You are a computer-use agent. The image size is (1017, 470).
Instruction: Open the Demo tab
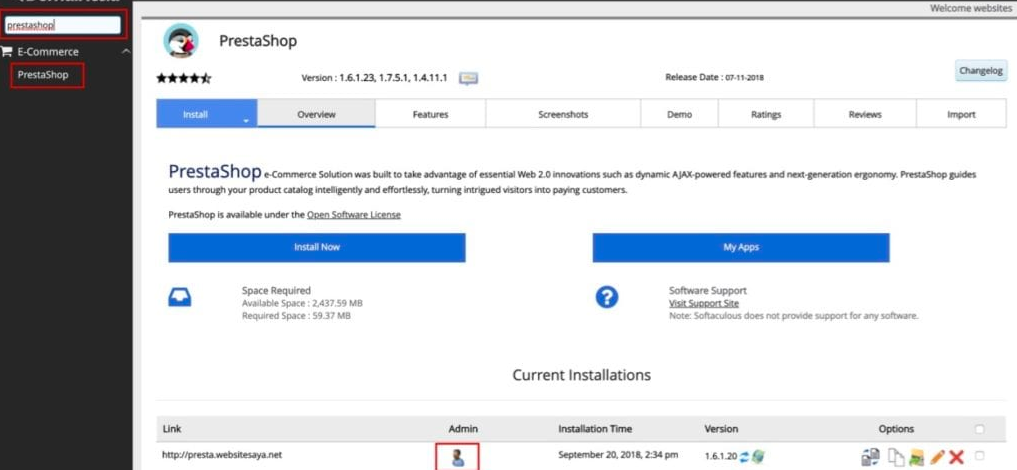[x=679, y=114]
